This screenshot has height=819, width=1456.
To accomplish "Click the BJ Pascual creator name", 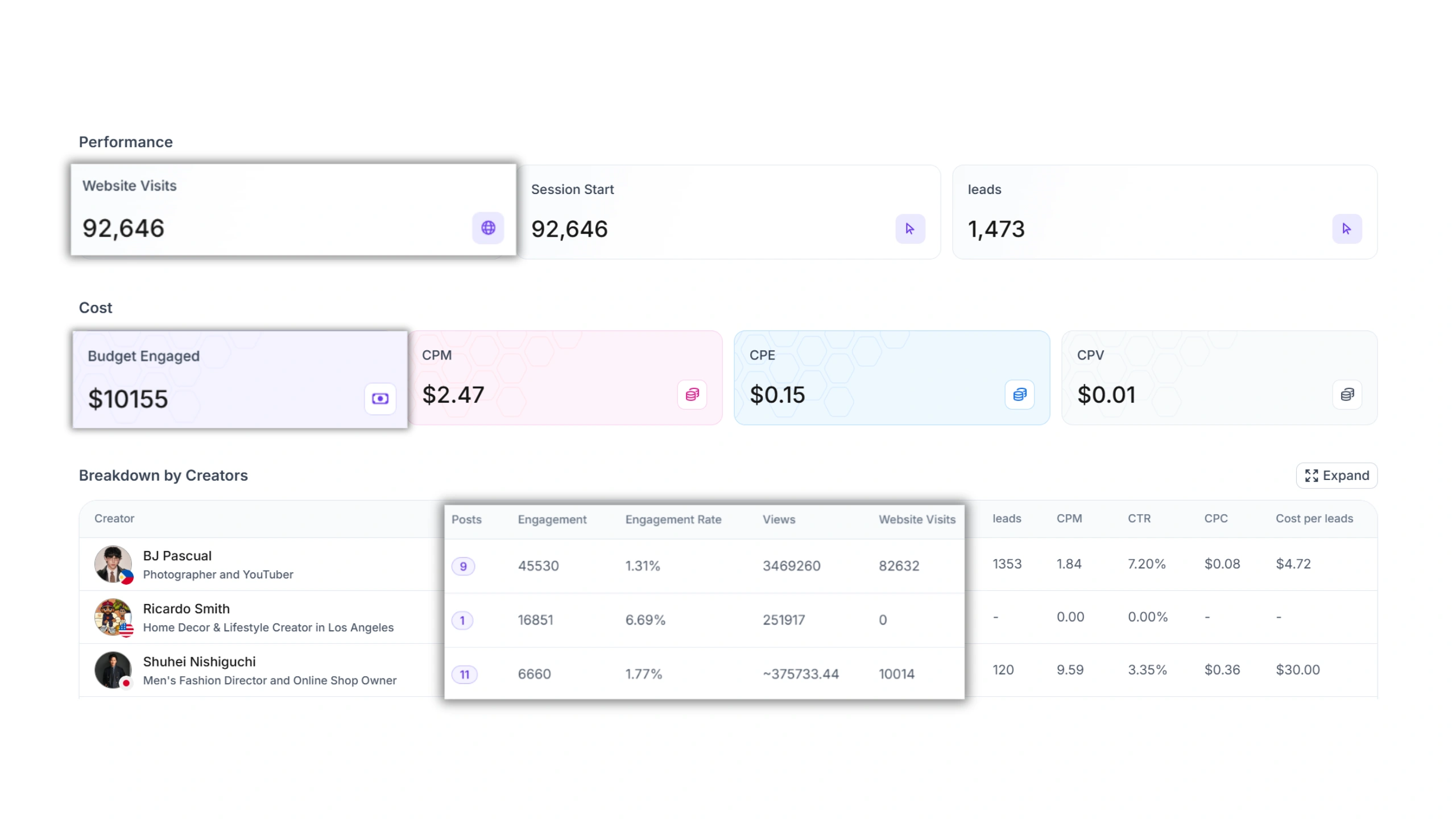I will click(x=177, y=556).
